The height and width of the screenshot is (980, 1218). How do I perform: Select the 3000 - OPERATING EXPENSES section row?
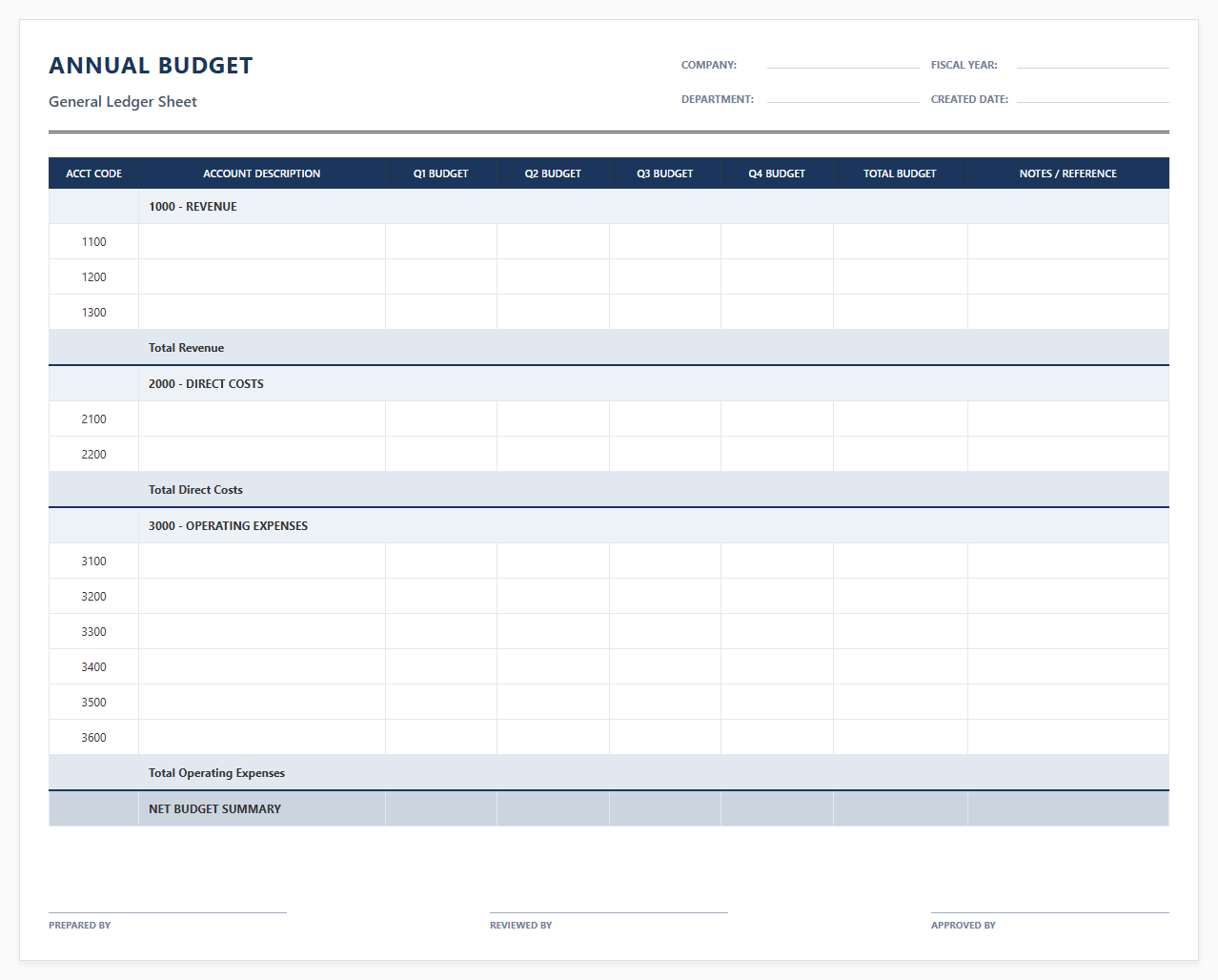click(609, 526)
